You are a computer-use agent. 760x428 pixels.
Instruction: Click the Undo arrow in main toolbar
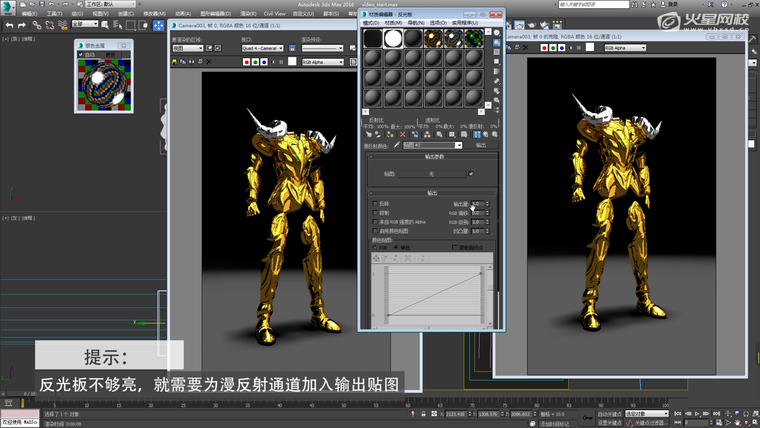pyautogui.click(x=10, y=24)
